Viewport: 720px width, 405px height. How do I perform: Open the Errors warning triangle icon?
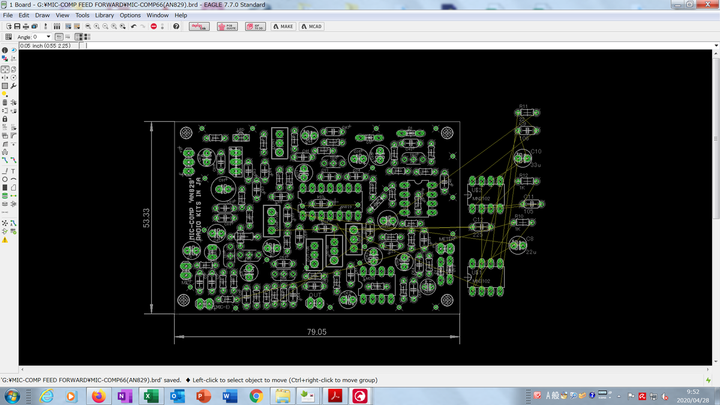4,240
